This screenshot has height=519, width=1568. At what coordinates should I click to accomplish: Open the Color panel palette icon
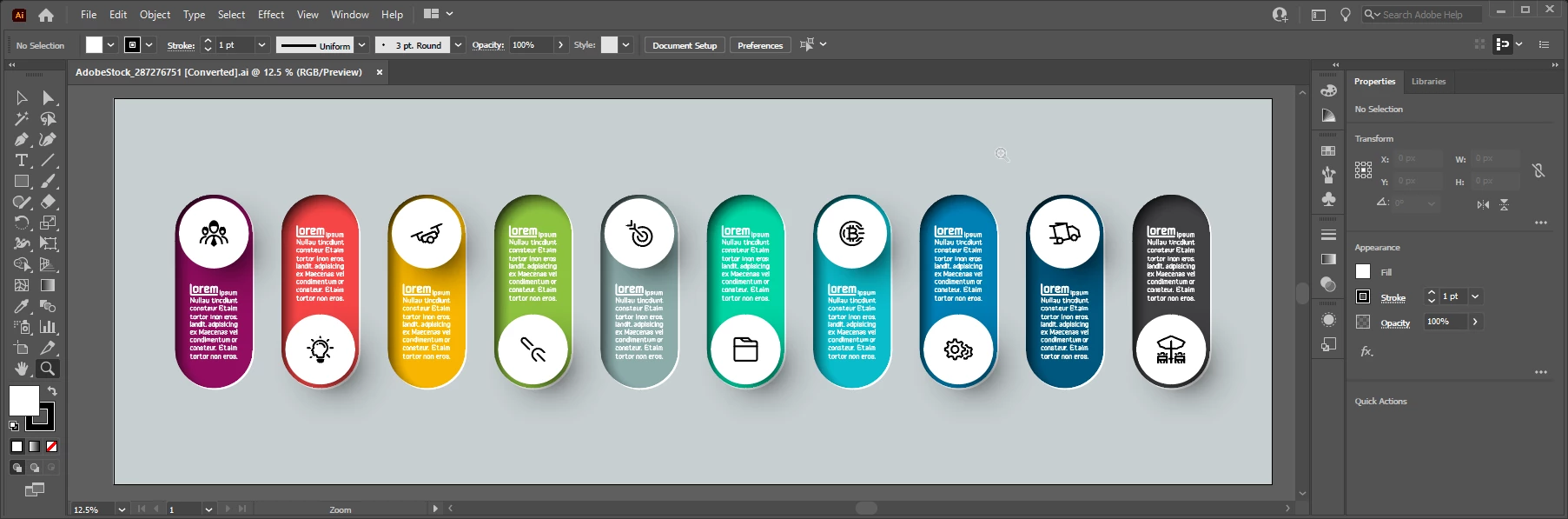tap(1328, 90)
